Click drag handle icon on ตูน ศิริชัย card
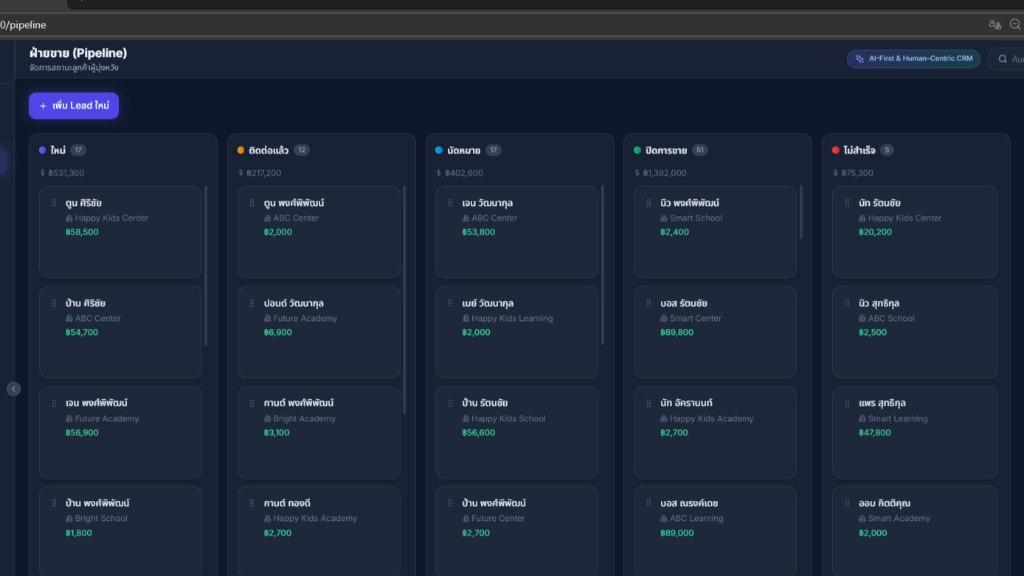 [54, 203]
